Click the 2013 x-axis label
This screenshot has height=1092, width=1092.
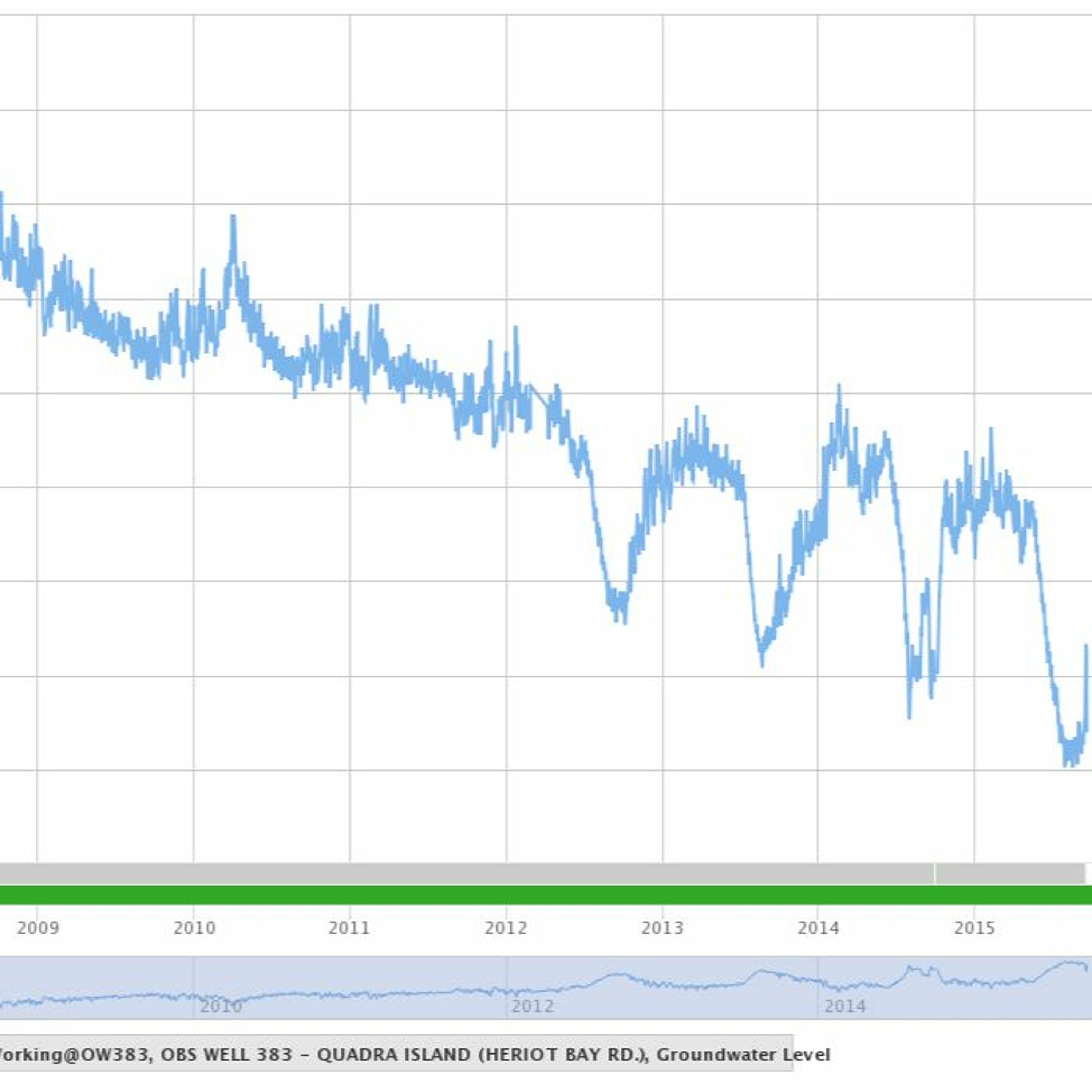pos(662,928)
